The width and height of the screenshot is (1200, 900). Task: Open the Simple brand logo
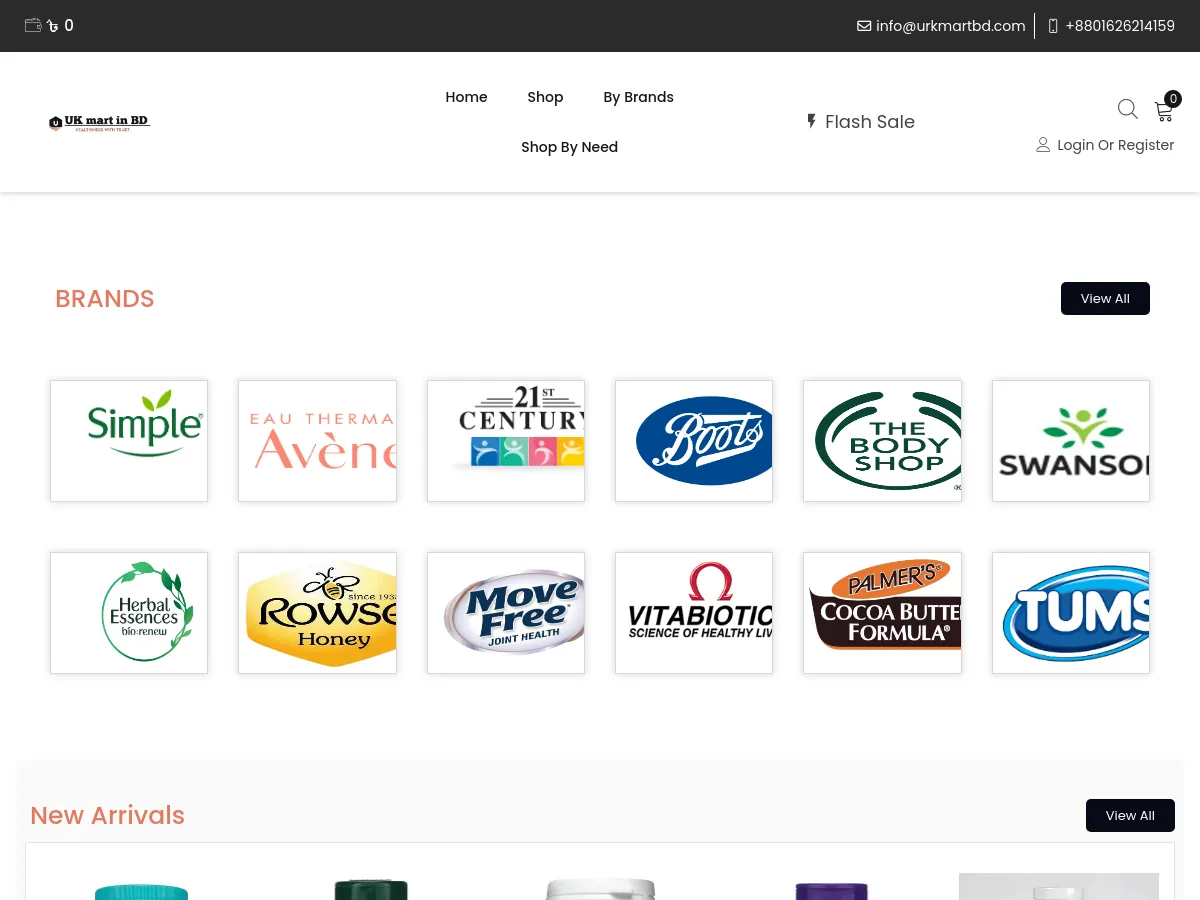point(129,441)
